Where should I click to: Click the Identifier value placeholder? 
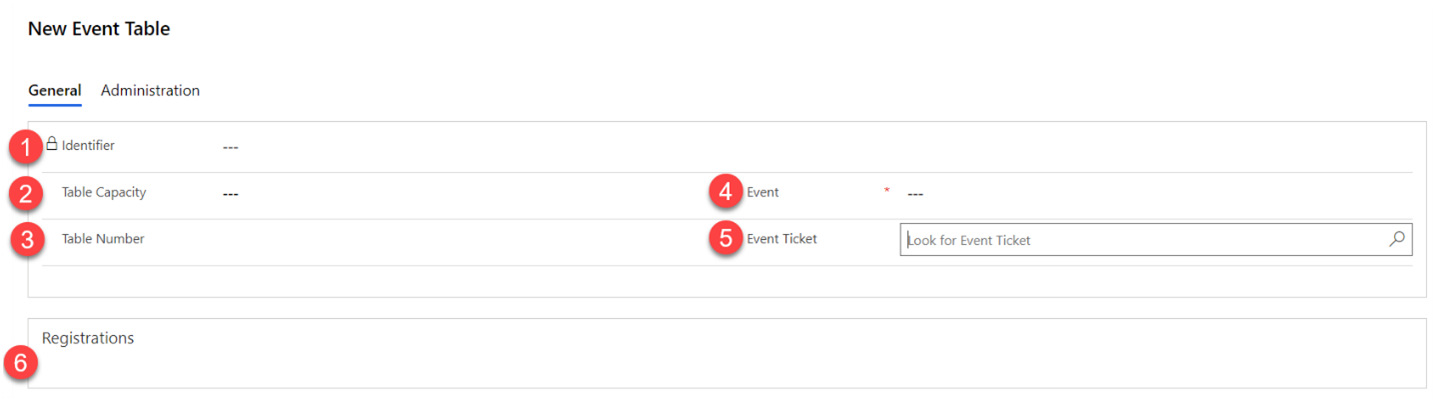[x=231, y=147]
